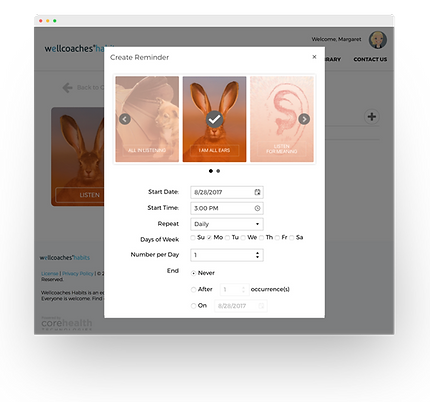Go to the second carousel page dot

click(218, 171)
